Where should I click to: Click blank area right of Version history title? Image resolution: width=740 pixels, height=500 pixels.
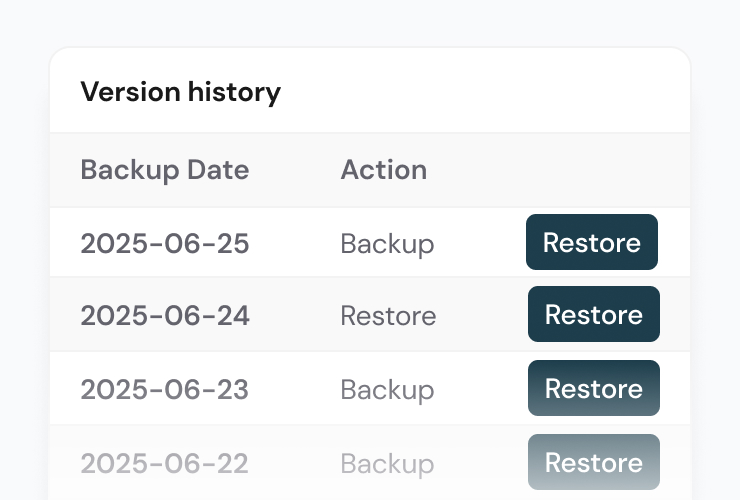(480, 92)
